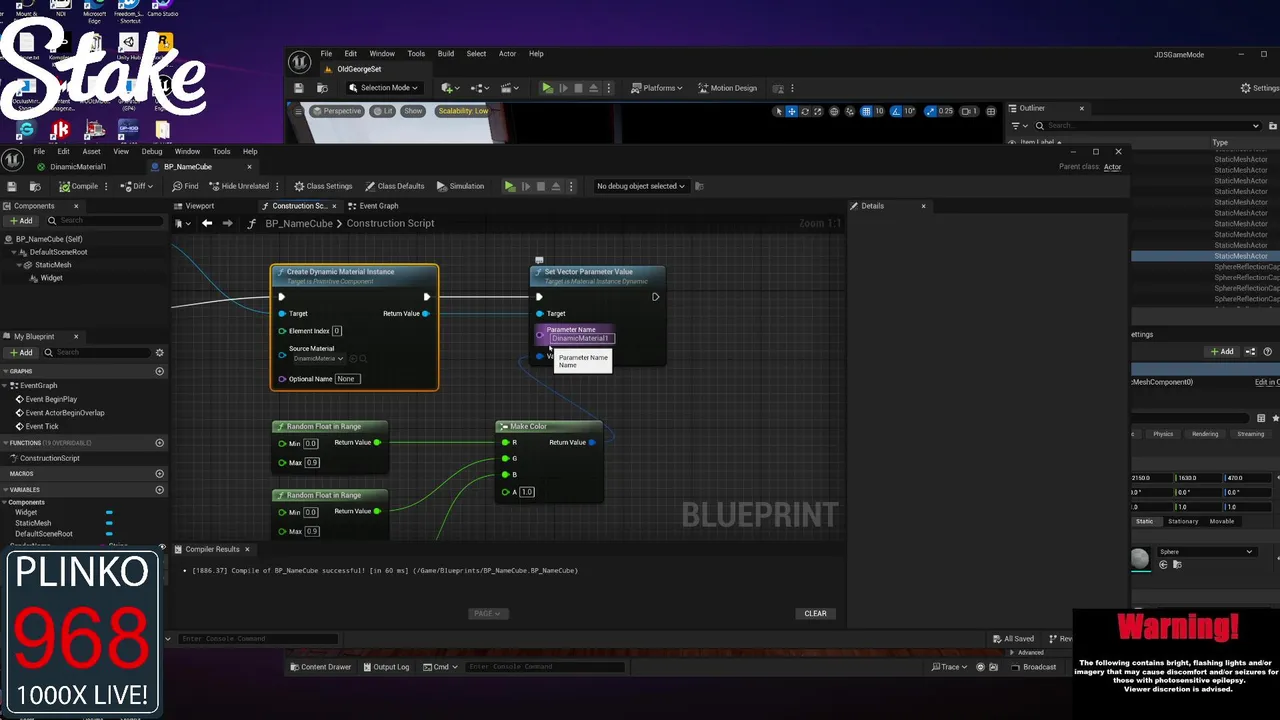Image resolution: width=1280 pixels, height=720 pixels.
Task: Click the navigate forward arrow in graph
Action: pyautogui.click(x=228, y=223)
